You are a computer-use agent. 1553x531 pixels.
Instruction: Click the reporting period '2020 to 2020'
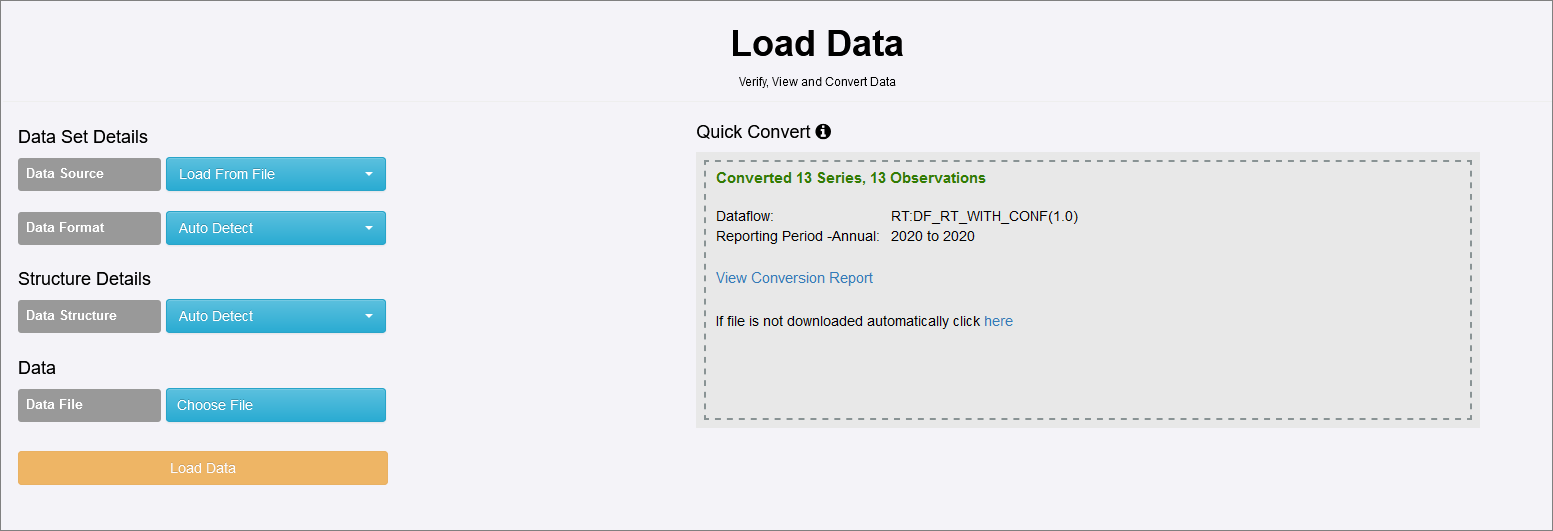(x=932, y=237)
